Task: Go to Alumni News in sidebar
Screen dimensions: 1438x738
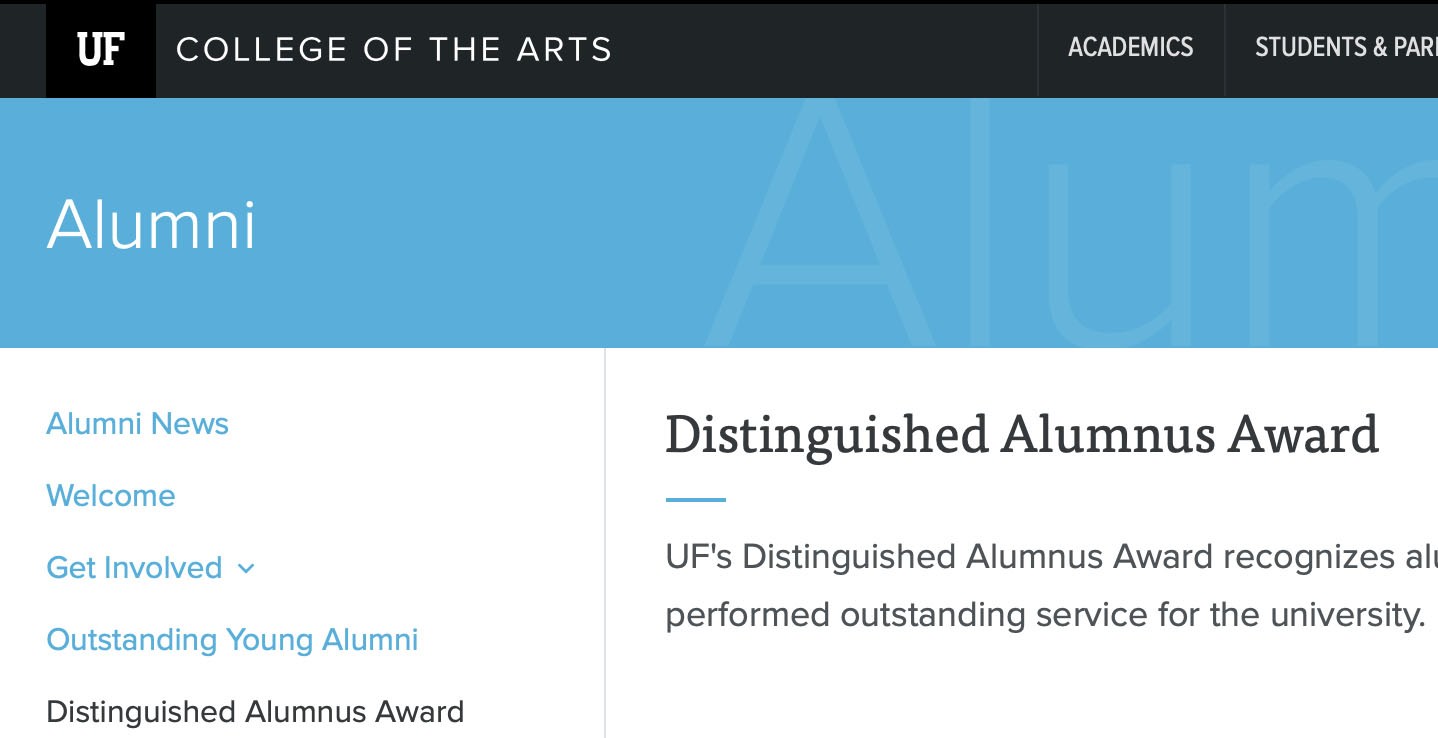Action: tap(137, 424)
